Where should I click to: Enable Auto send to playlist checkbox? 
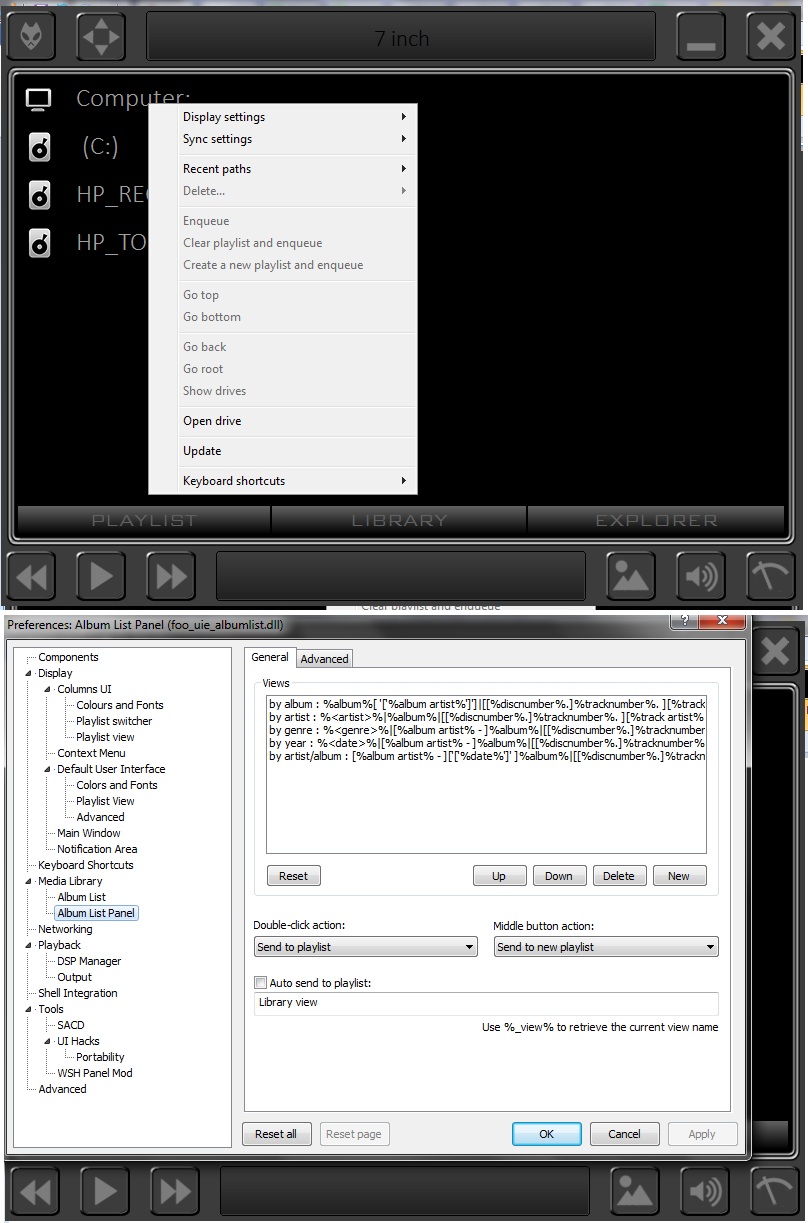click(261, 983)
